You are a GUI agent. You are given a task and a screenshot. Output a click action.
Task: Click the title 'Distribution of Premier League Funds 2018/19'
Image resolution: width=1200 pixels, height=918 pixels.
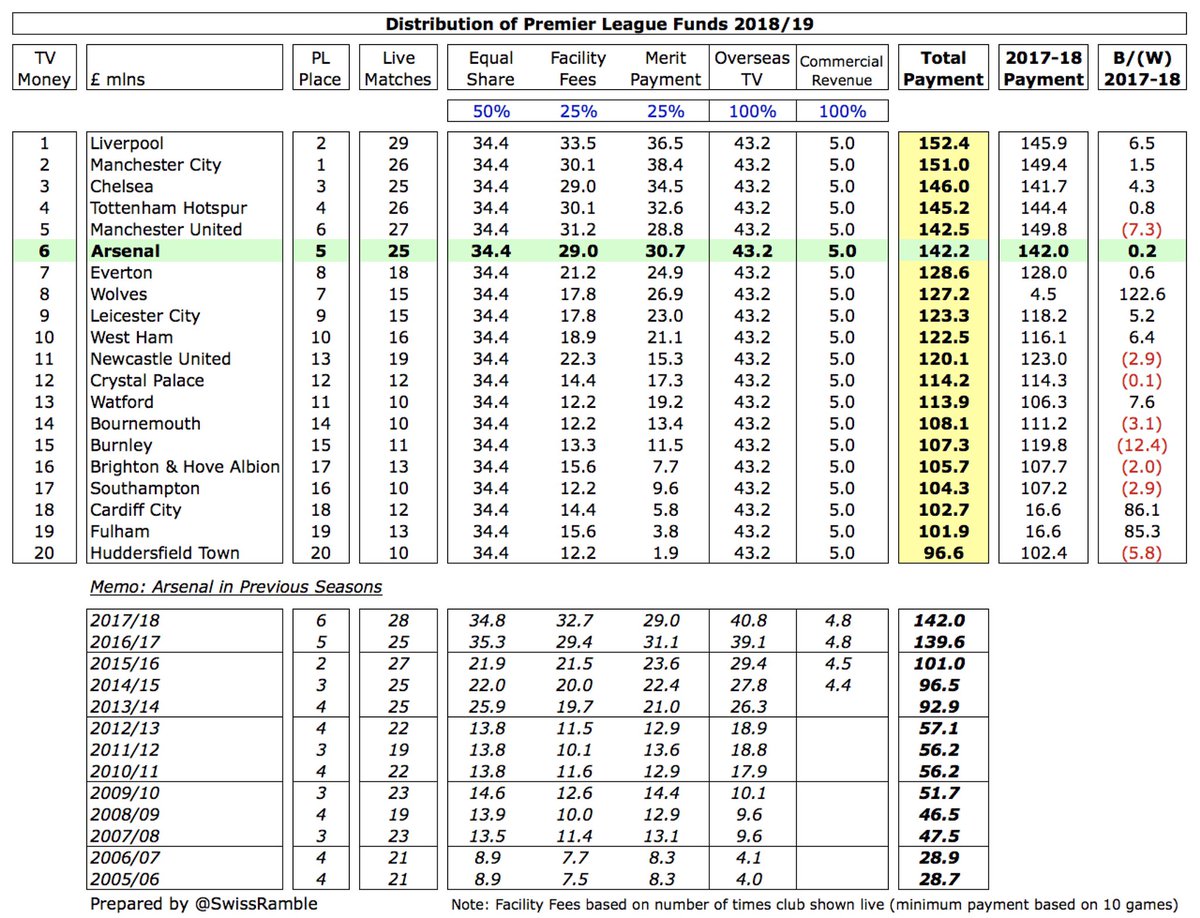[x=600, y=24]
